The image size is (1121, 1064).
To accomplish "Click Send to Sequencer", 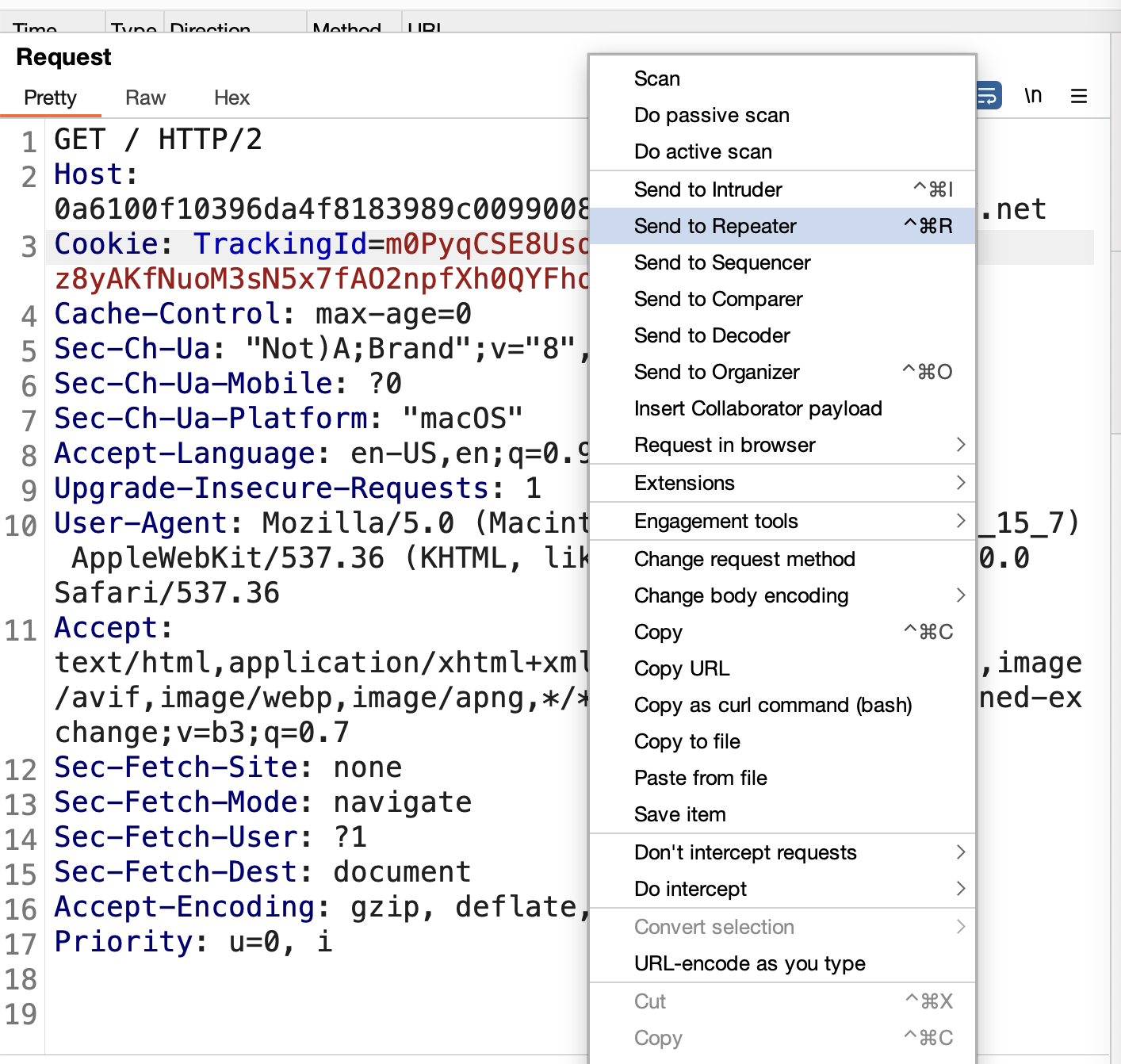I will coord(782,262).
